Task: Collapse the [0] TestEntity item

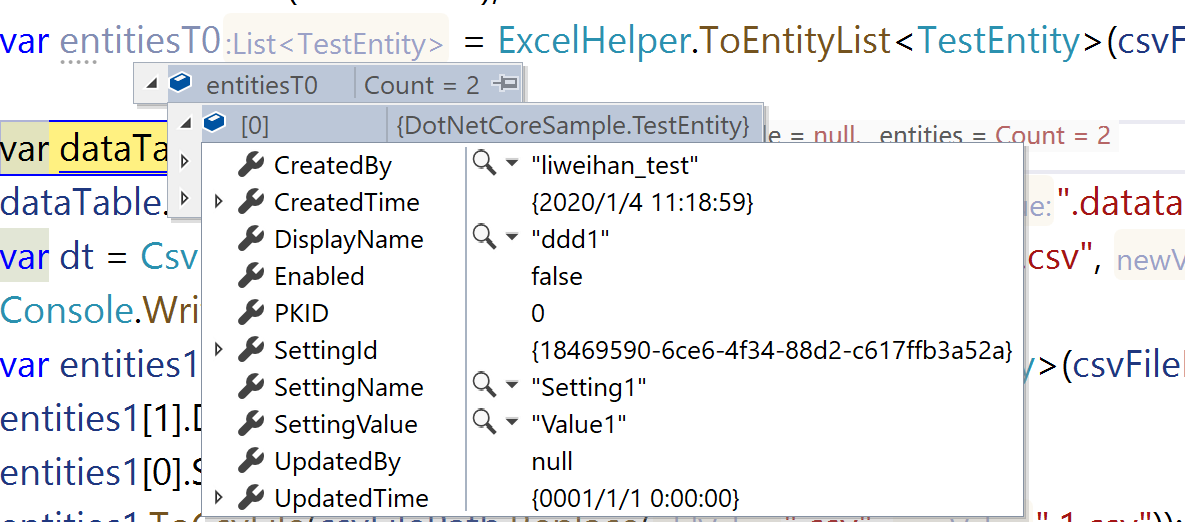Action: (x=185, y=124)
